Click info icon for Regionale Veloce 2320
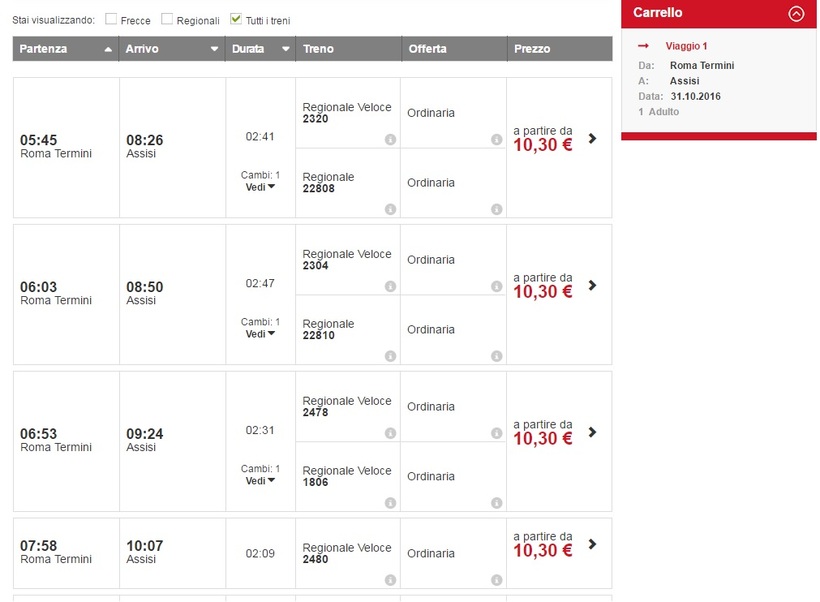 coord(390,140)
